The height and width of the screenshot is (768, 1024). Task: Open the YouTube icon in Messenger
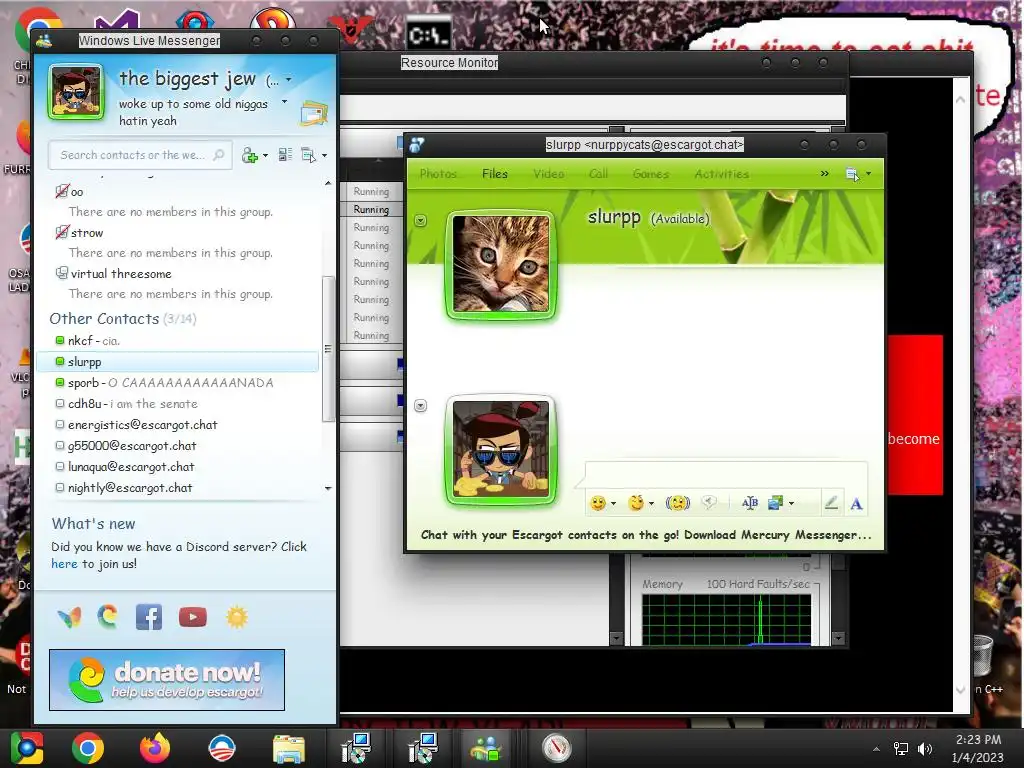pyautogui.click(x=193, y=617)
